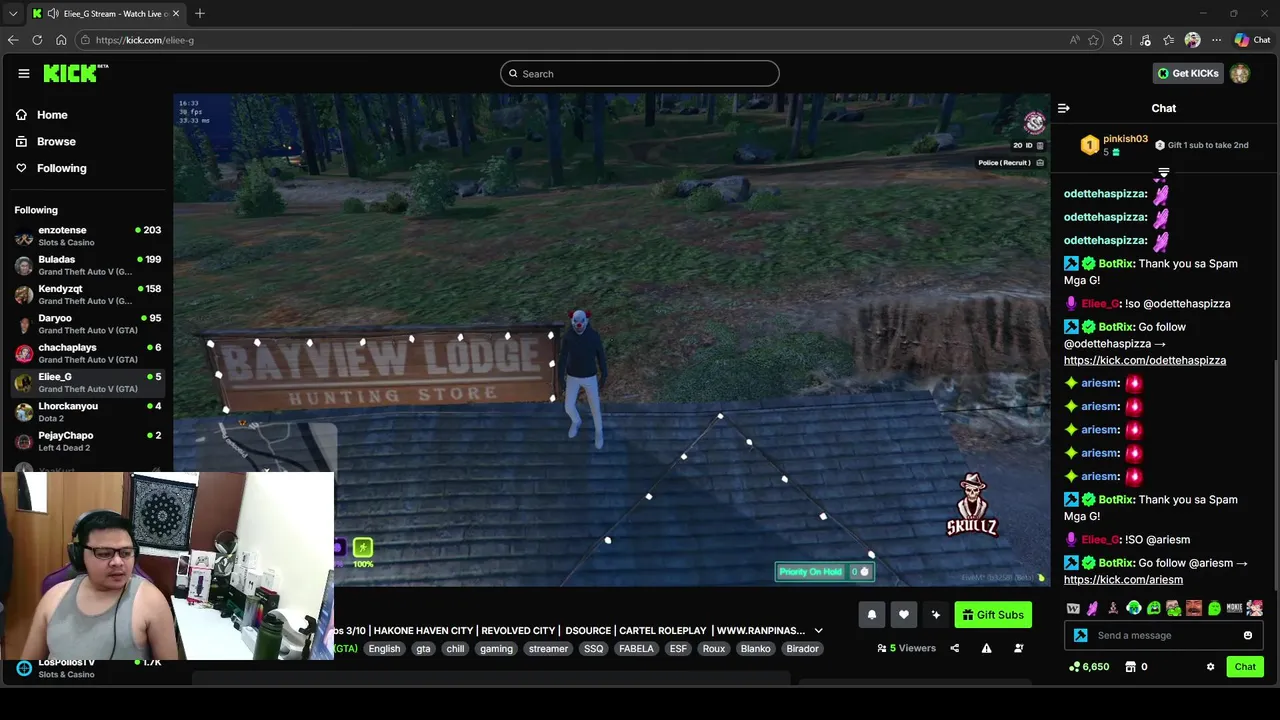Mute the tab via speaker icon
The width and height of the screenshot is (1280, 720).
pos(53,13)
